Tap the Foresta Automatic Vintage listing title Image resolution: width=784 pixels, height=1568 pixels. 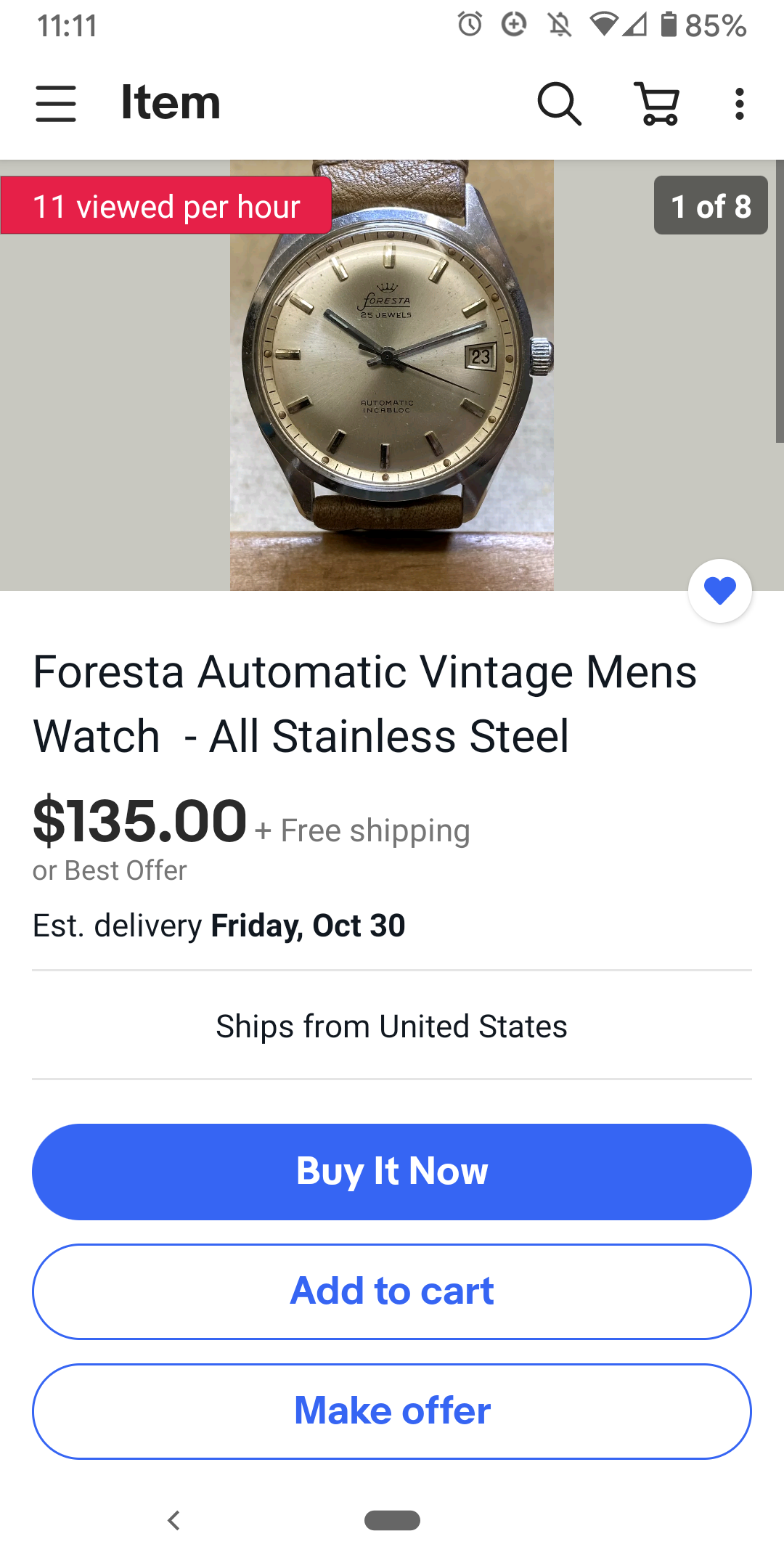[365, 703]
